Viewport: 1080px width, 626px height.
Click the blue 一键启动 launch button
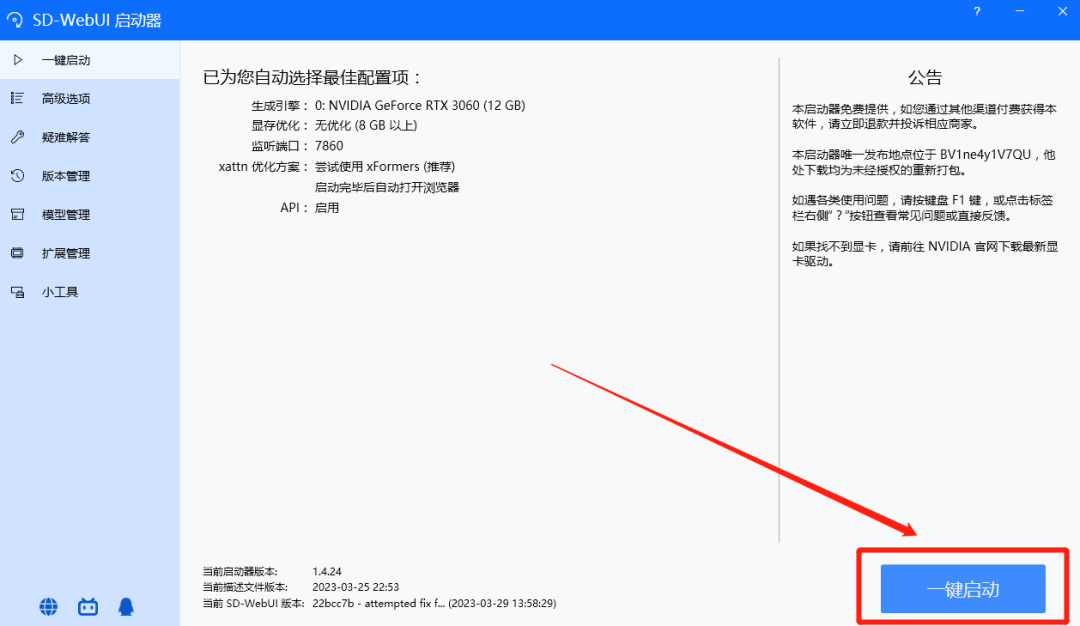pos(963,589)
